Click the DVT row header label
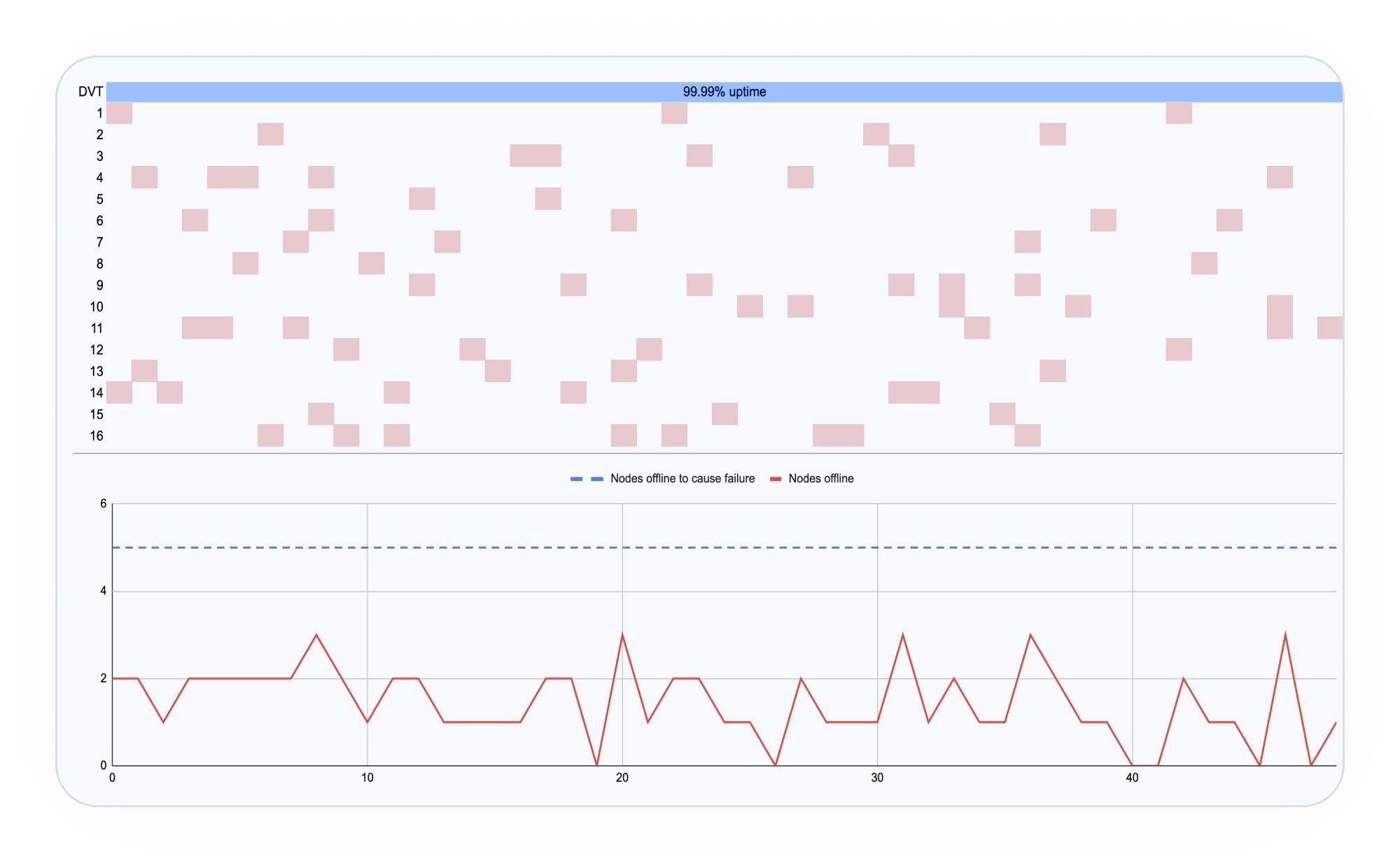The image size is (1400, 863). tap(90, 92)
